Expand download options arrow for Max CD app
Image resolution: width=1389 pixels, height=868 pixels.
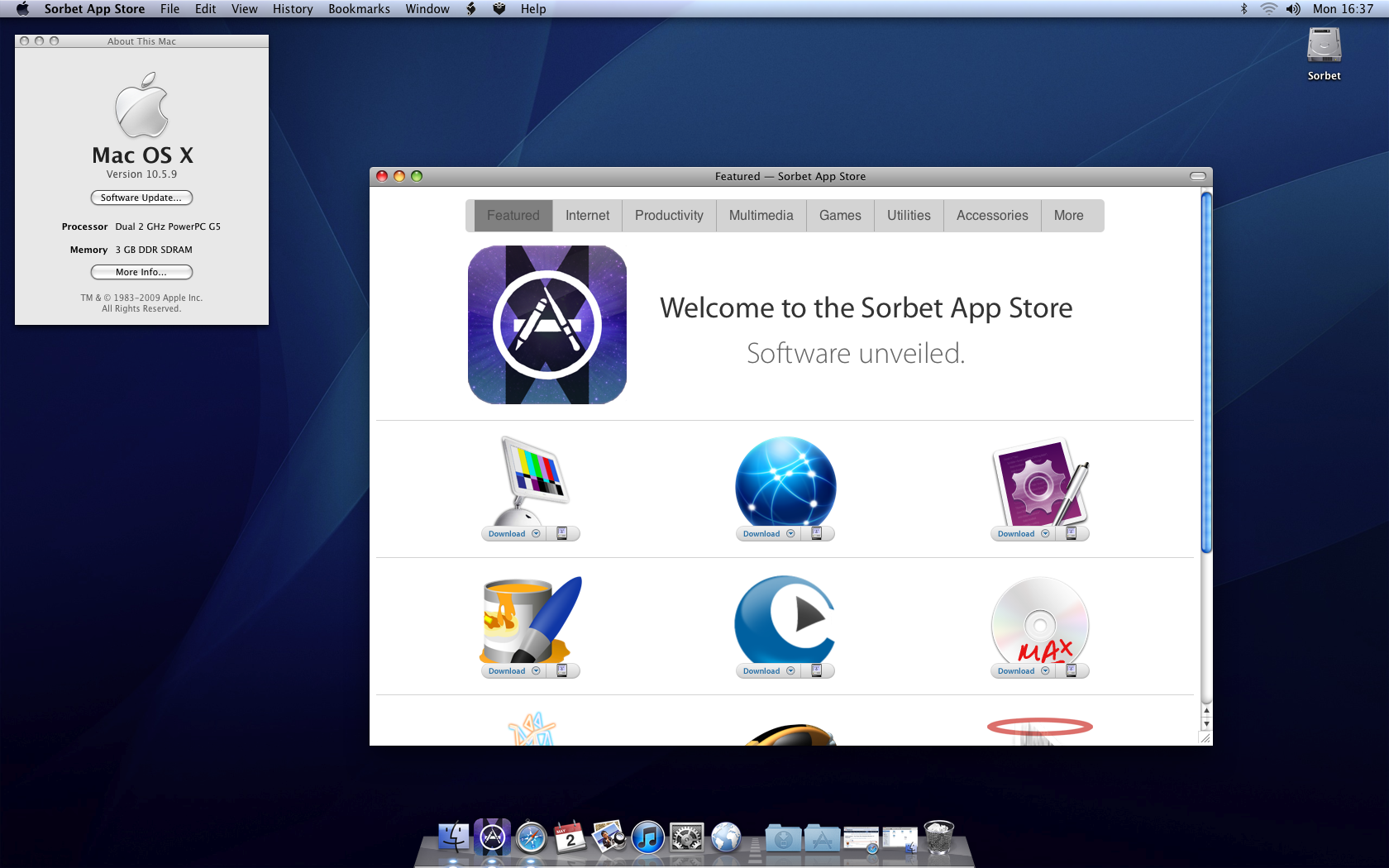pos(1045,670)
